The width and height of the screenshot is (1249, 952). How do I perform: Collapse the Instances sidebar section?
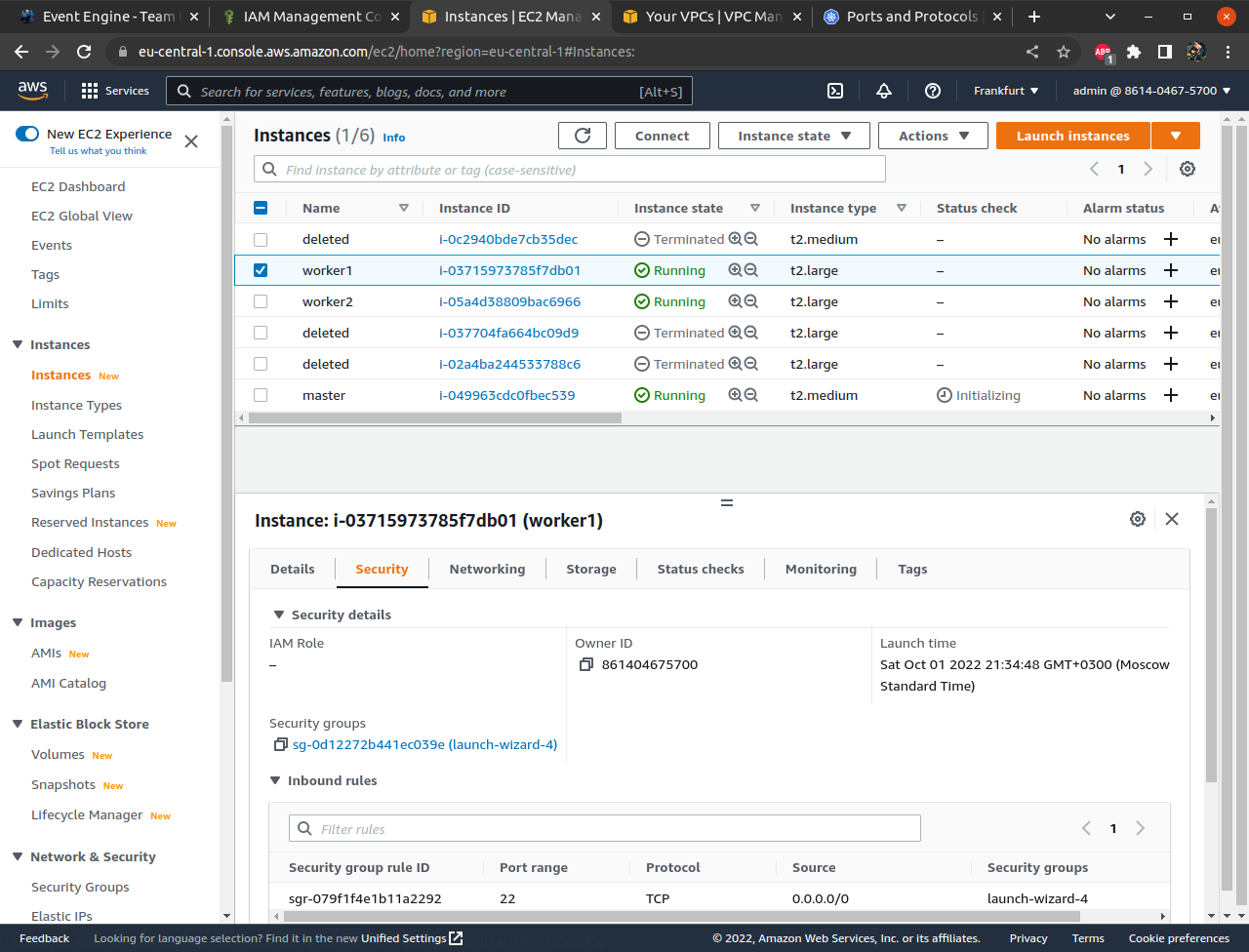pyautogui.click(x=18, y=344)
